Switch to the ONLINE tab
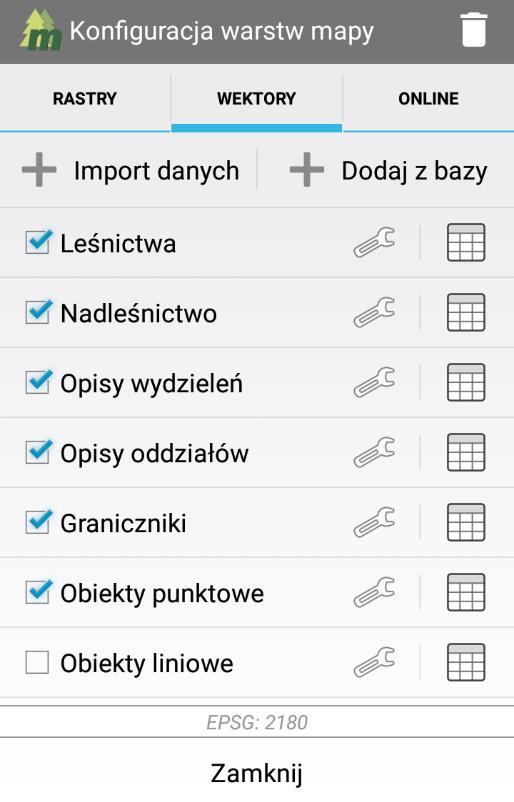 [429, 98]
